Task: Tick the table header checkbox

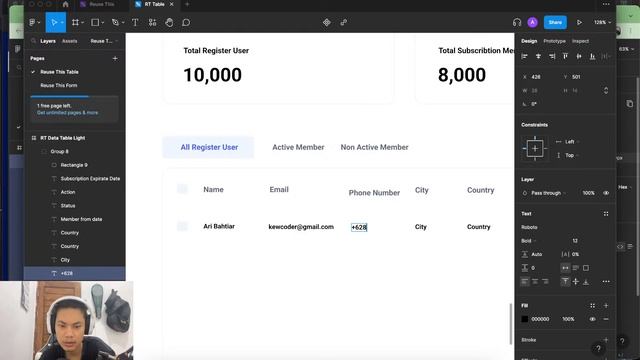Action: tap(182, 189)
